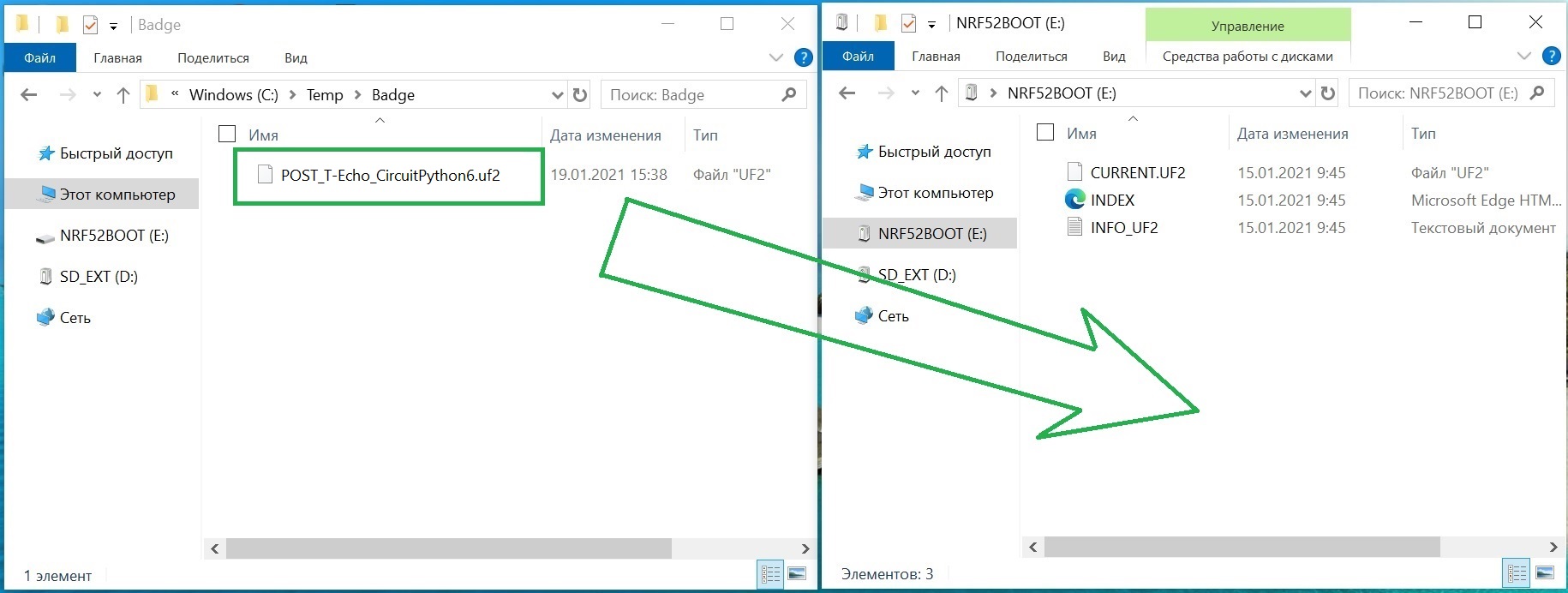Switch to large icons view in Badge window
Viewport: 1568px width, 593px height.
(797, 574)
